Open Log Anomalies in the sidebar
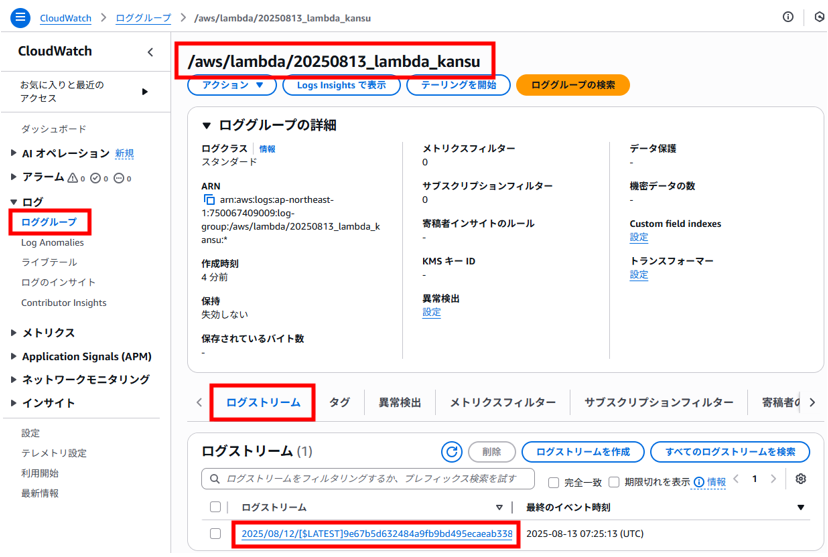 tap(52, 242)
